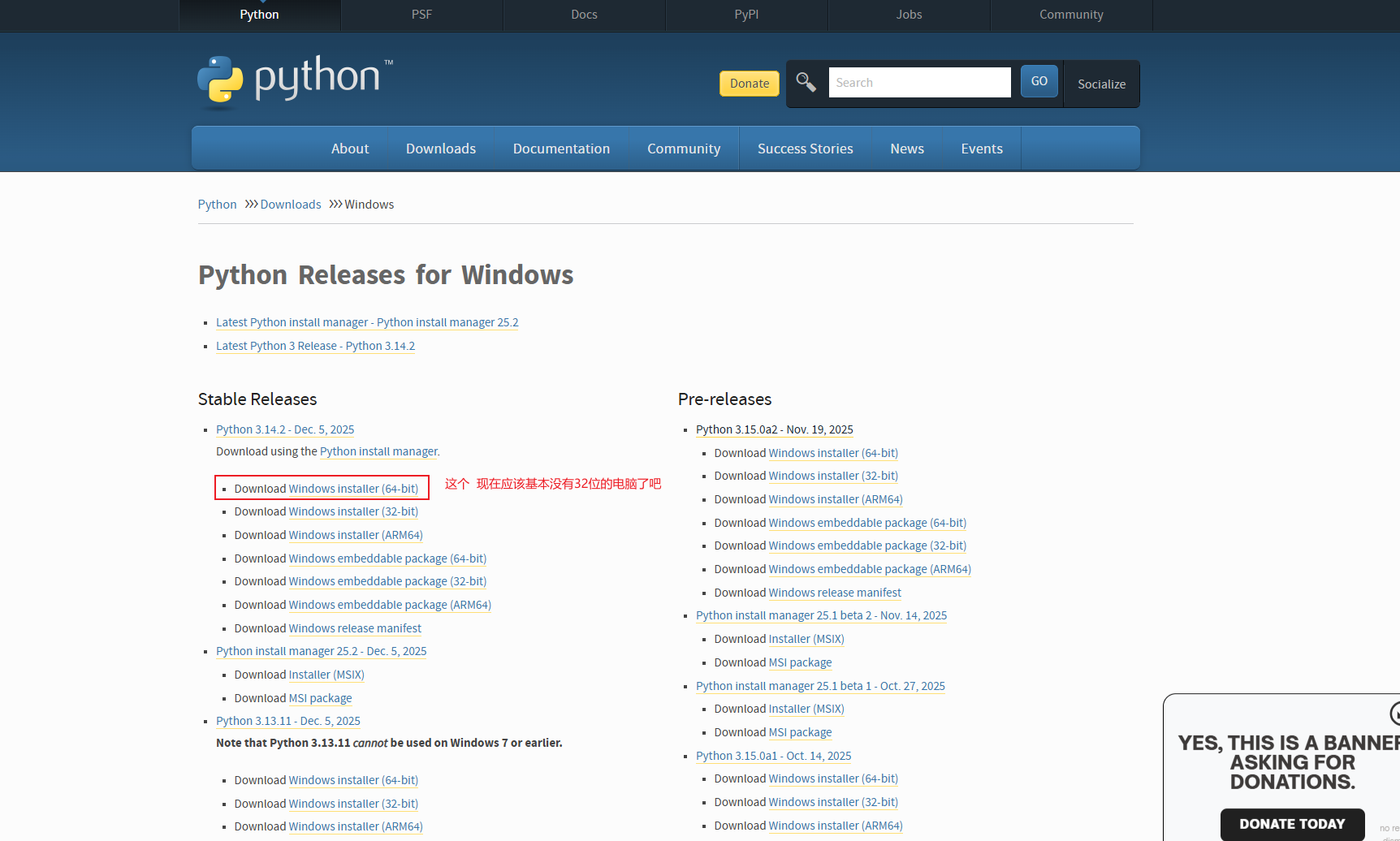Download the Windows embeddable package (ARM64)
The image size is (1400, 841).
[390, 604]
